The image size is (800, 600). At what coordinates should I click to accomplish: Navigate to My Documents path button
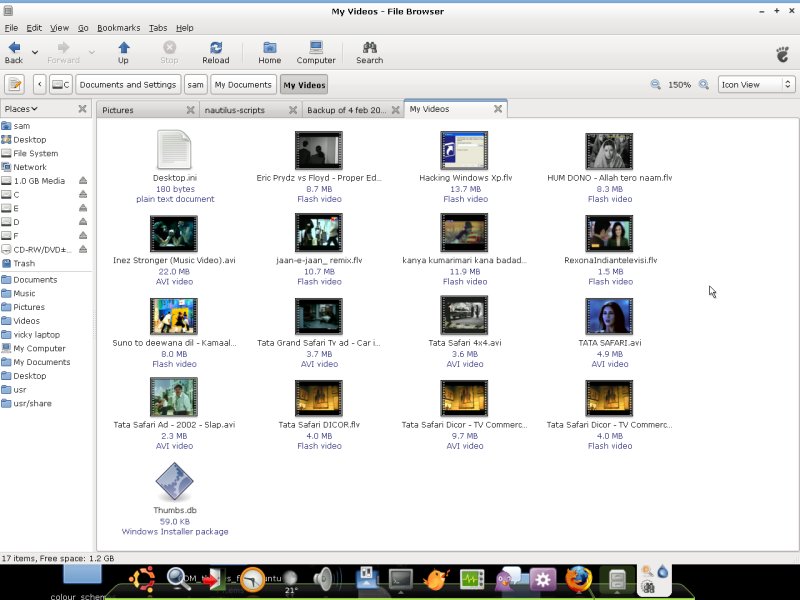coord(243,85)
